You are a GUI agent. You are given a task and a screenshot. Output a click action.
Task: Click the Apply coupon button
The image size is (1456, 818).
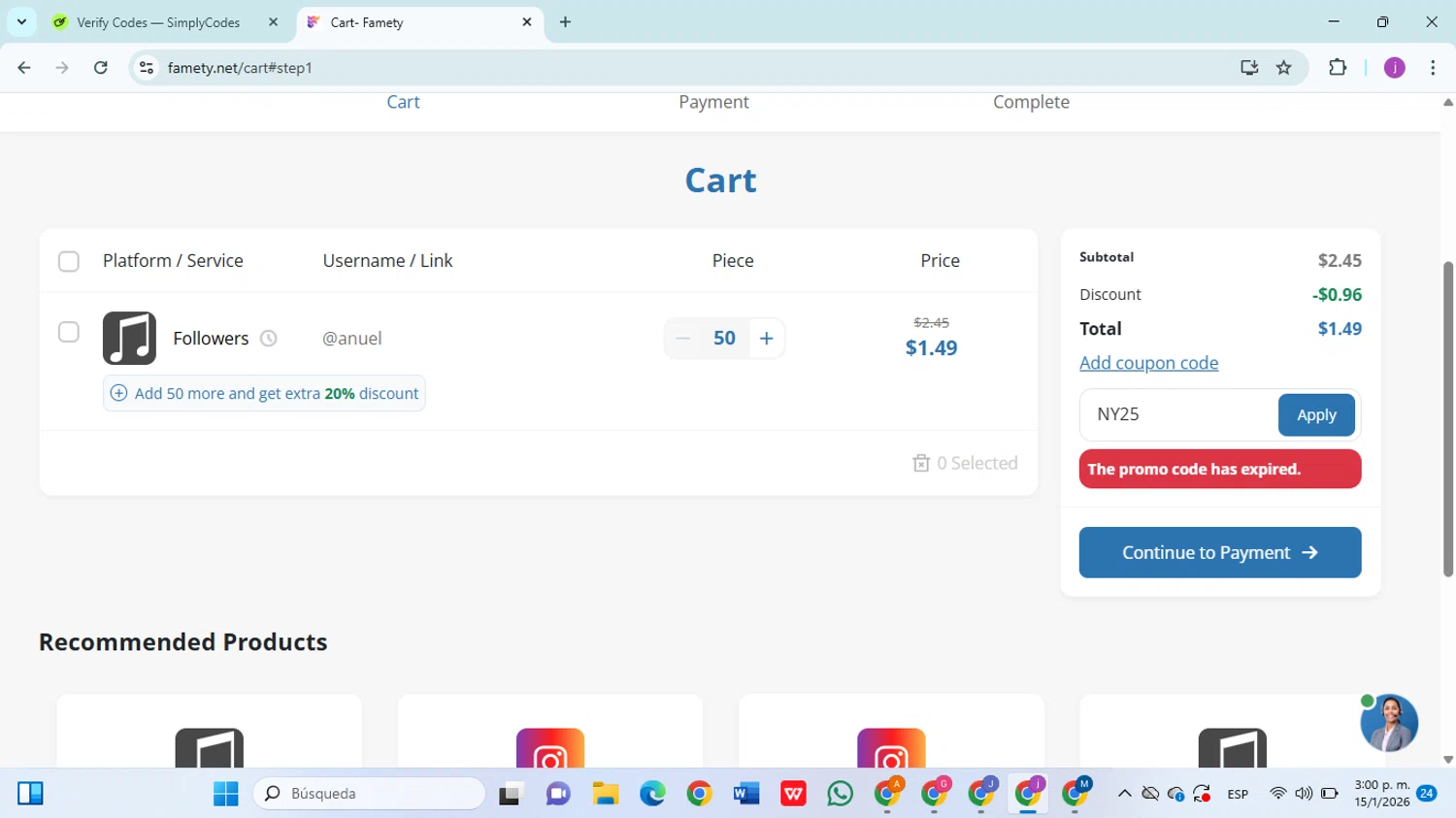tap(1316, 414)
